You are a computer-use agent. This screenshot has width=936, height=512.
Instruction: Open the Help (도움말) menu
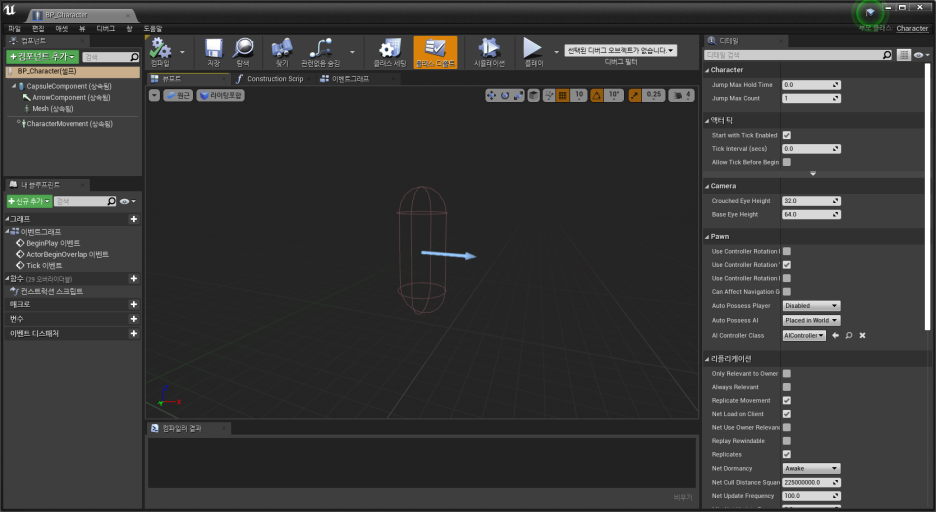click(x=153, y=29)
